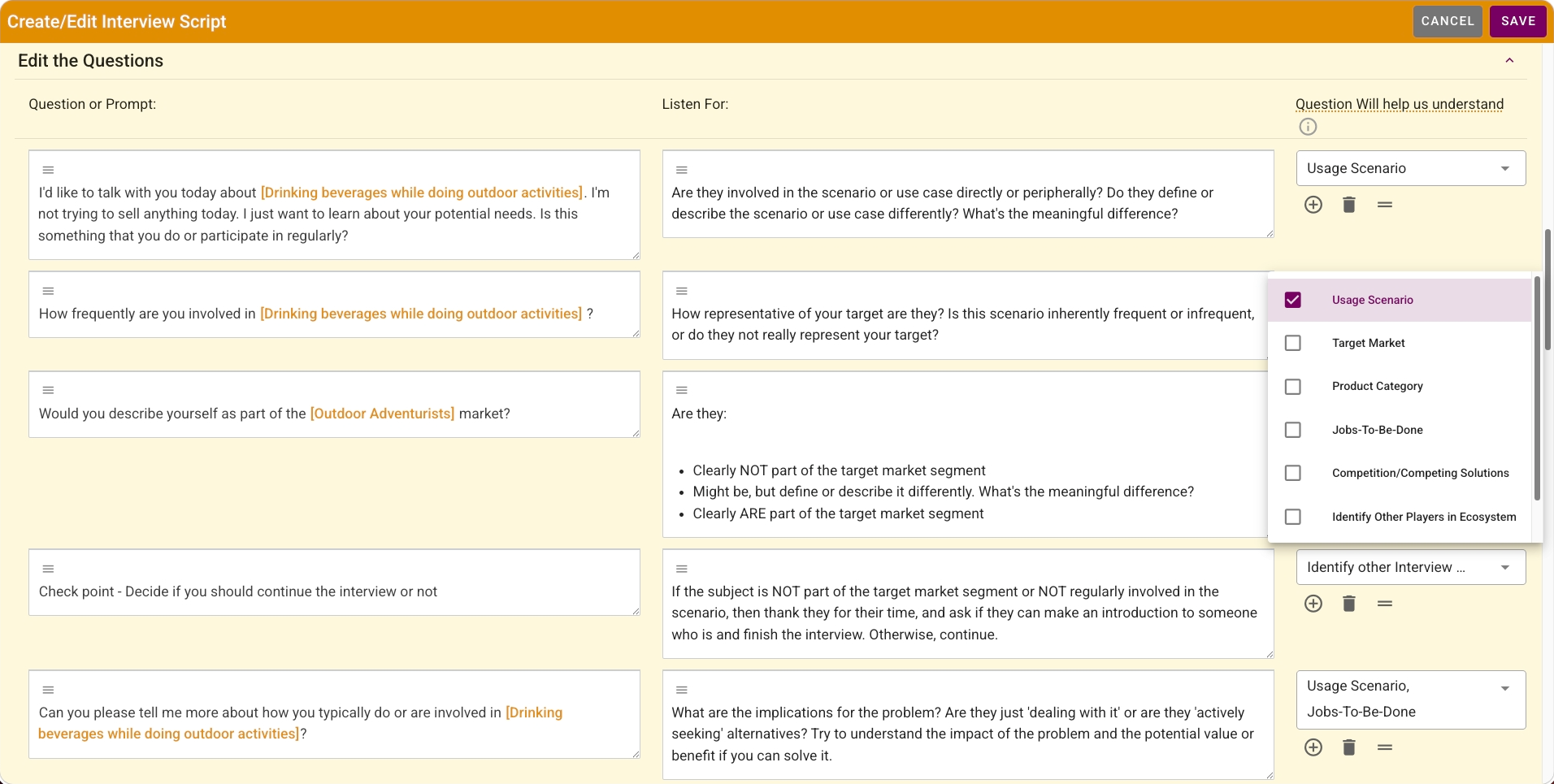Click the reorder handle in the Check point row
The height and width of the screenshot is (784, 1554).
click(x=1385, y=604)
